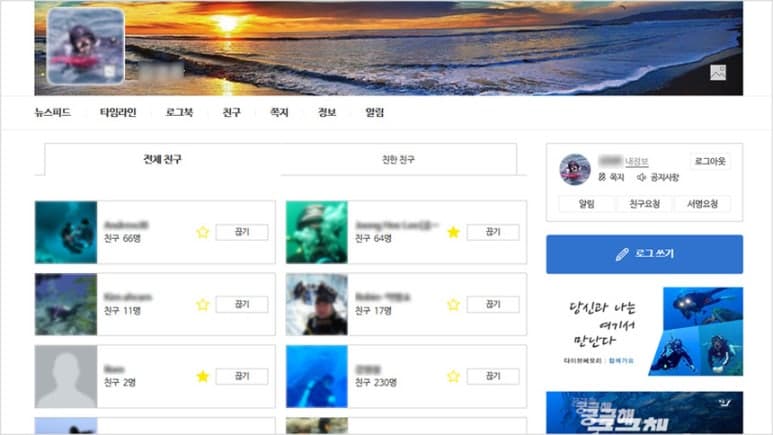This screenshot has width=773, height=435.
Task: Toggle star for friend with 11 friends
Action: pos(203,304)
